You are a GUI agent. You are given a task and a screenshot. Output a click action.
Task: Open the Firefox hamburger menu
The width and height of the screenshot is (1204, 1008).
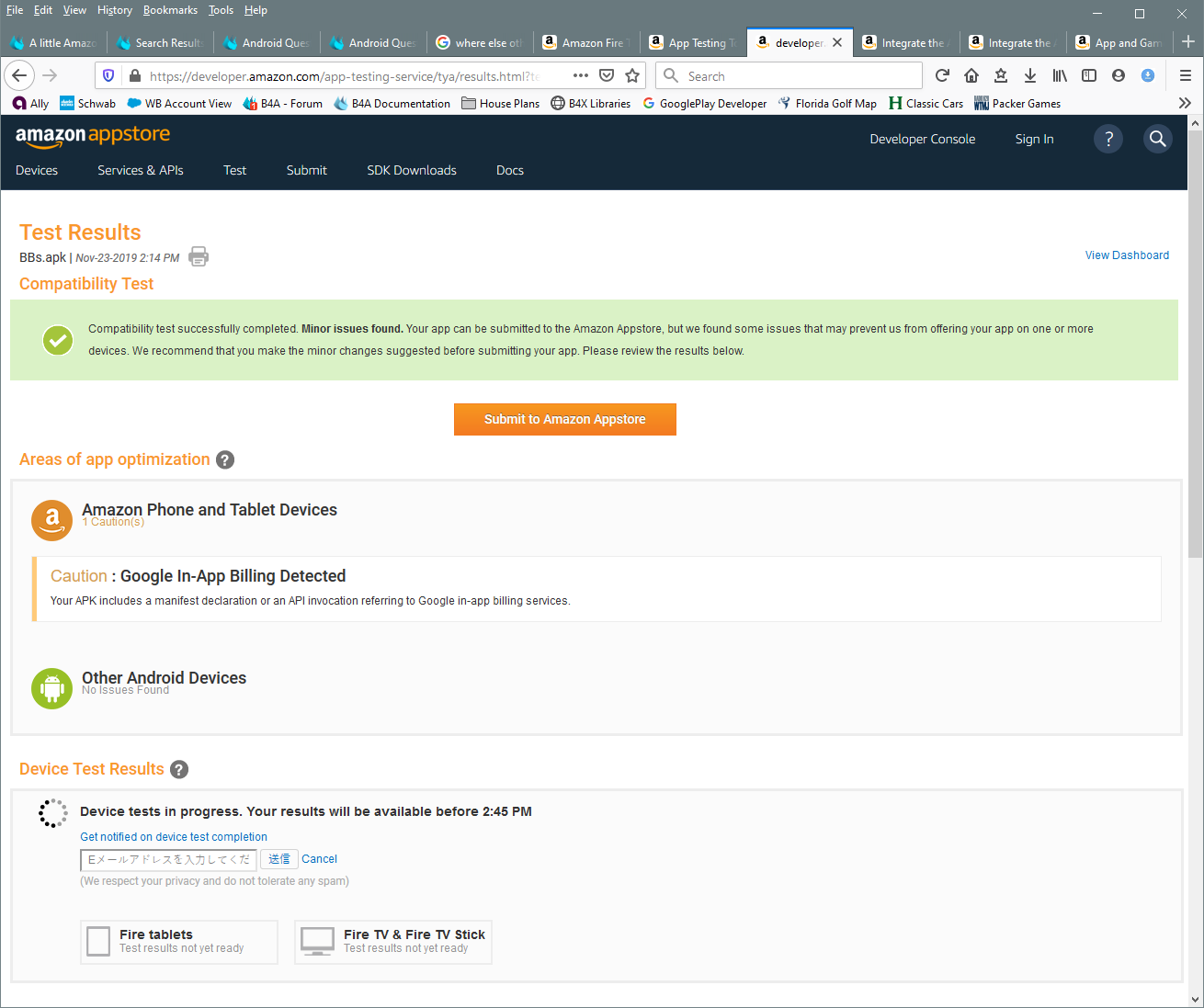1186,75
